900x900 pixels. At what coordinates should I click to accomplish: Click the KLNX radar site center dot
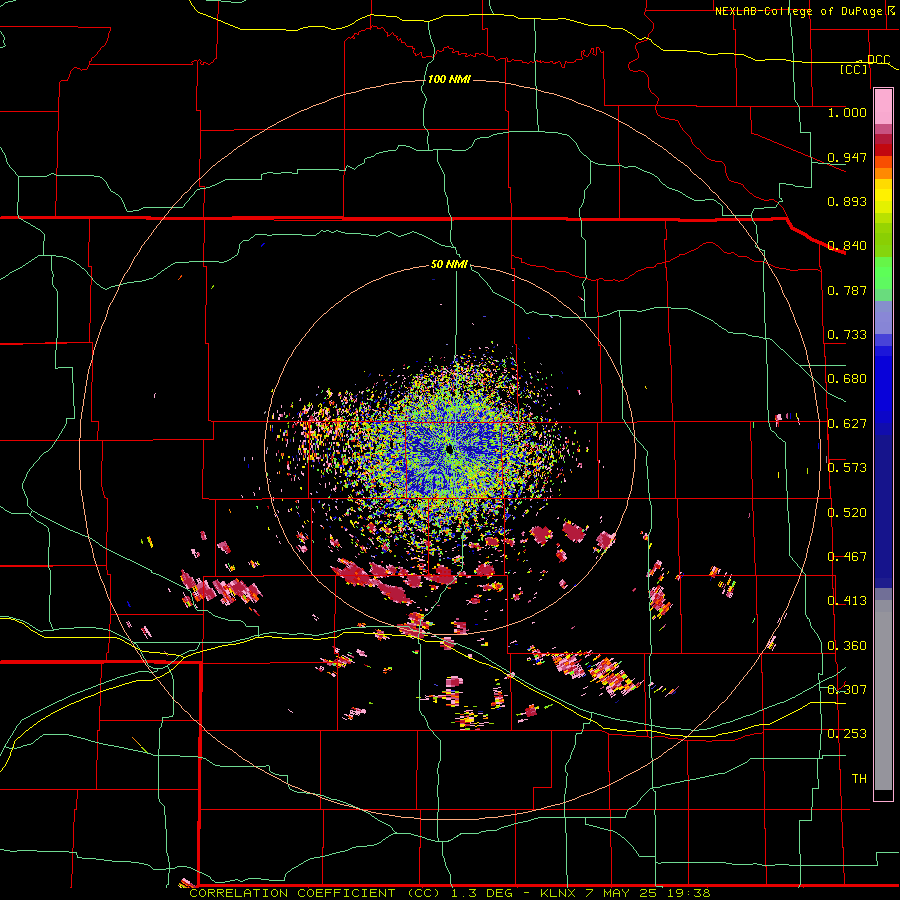point(449,449)
